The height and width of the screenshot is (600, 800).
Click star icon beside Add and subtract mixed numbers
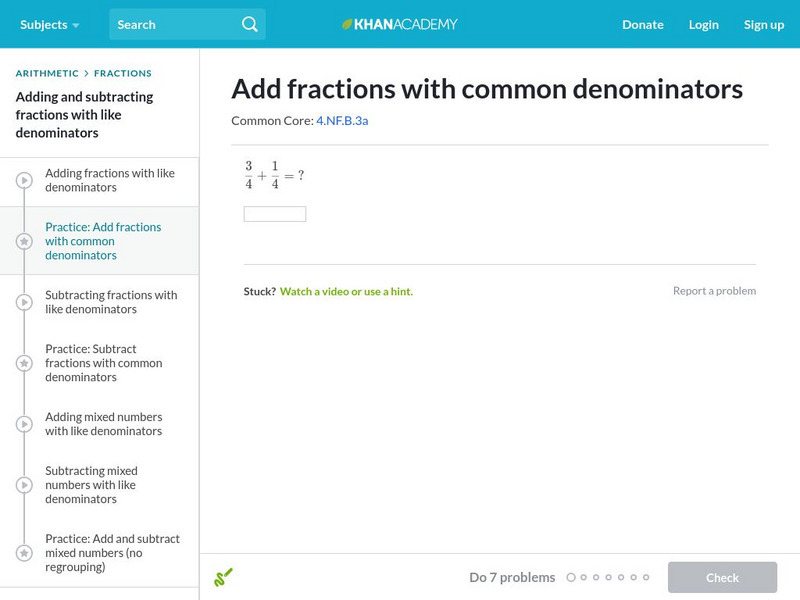24,553
